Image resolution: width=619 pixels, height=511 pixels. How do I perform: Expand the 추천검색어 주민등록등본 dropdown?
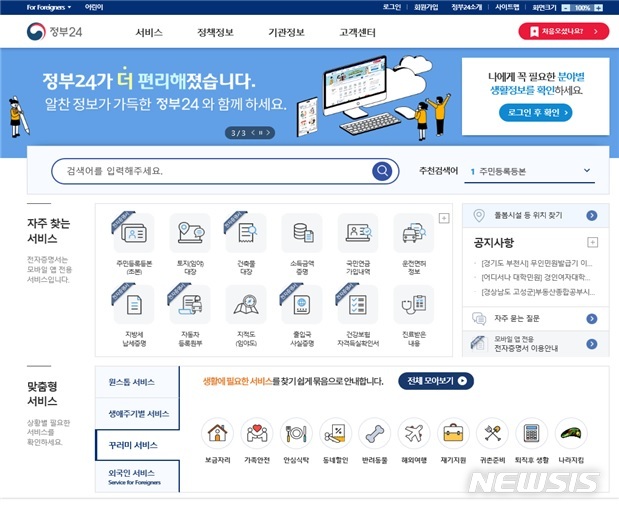pos(529,171)
